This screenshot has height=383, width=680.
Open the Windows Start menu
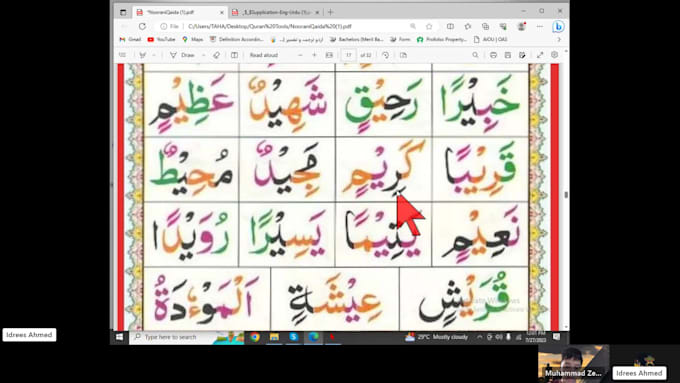point(120,337)
